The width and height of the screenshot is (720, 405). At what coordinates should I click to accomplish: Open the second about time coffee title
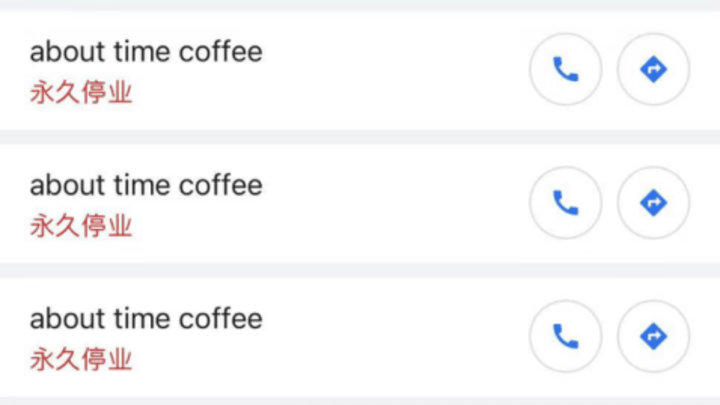click(x=146, y=185)
